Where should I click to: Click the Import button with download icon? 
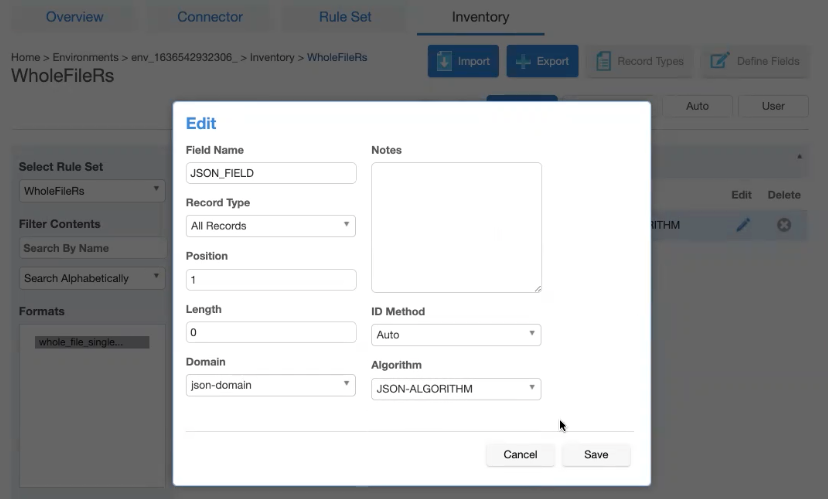pyautogui.click(x=463, y=61)
